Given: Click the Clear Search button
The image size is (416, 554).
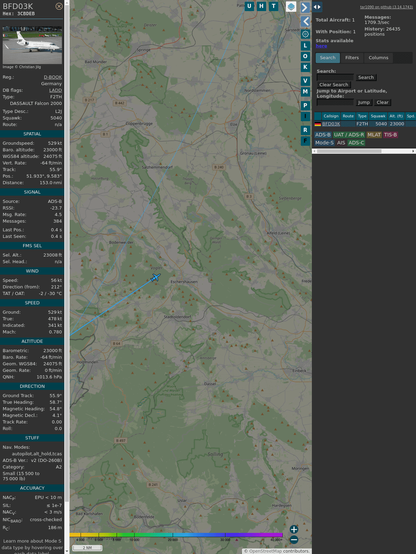Looking at the screenshot, I should (x=334, y=85).
